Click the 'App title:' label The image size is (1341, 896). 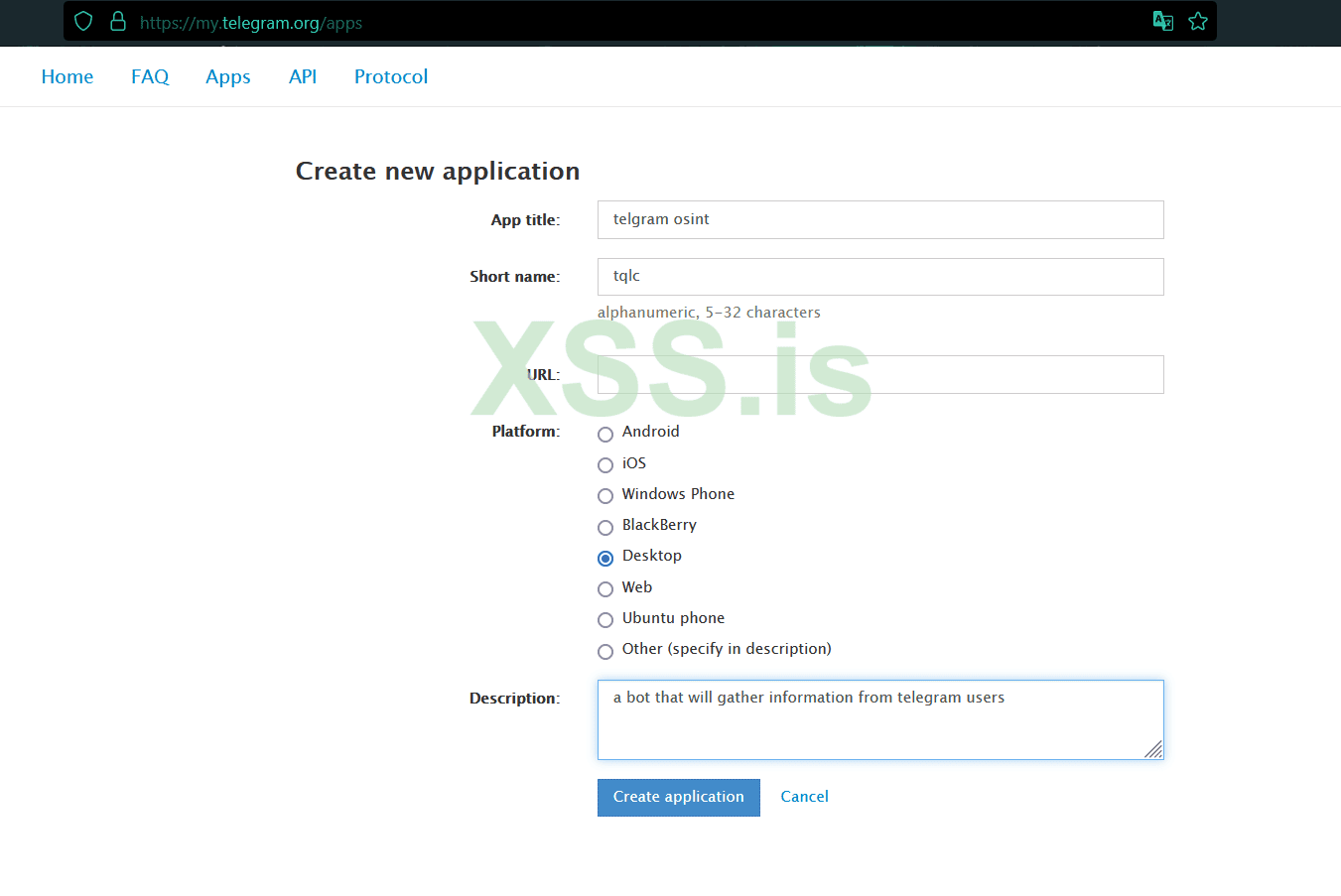pyautogui.click(x=525, y=220)
